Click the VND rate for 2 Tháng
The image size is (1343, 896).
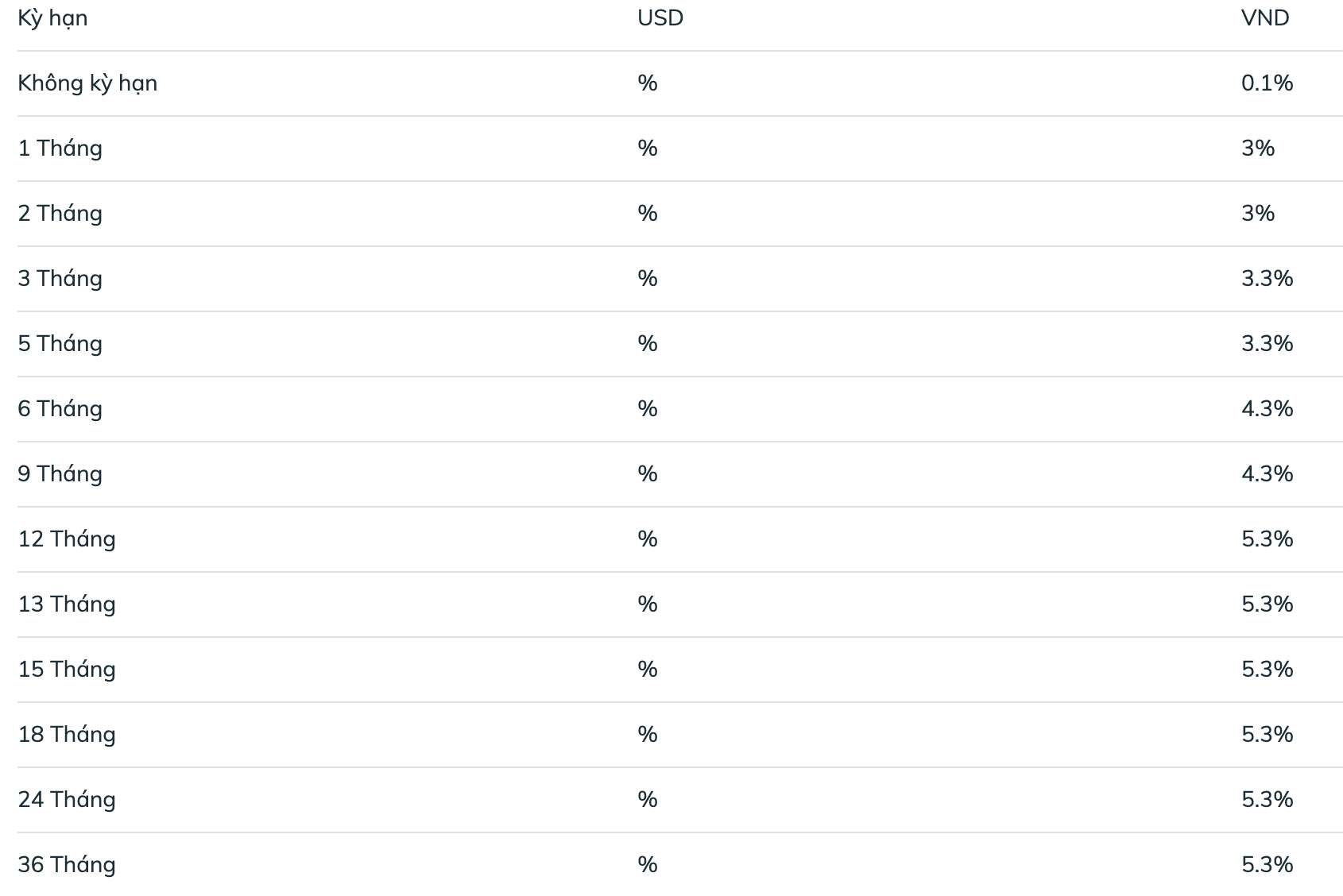pyautogui.click(x=1257, y=214)
